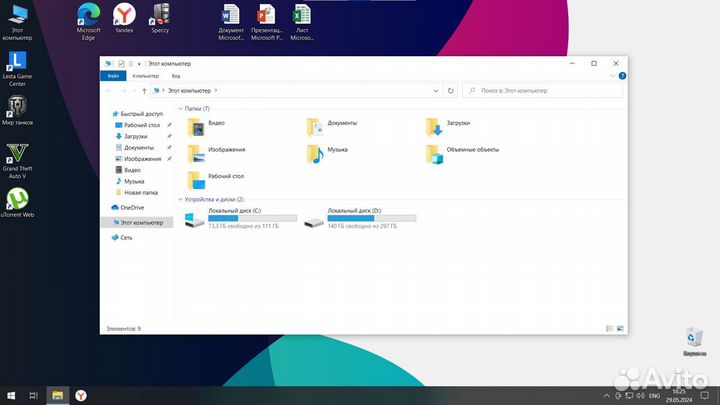Select OneDrive in the navigation pane
This screenshot has height=405, width=720.
(132, 207)
